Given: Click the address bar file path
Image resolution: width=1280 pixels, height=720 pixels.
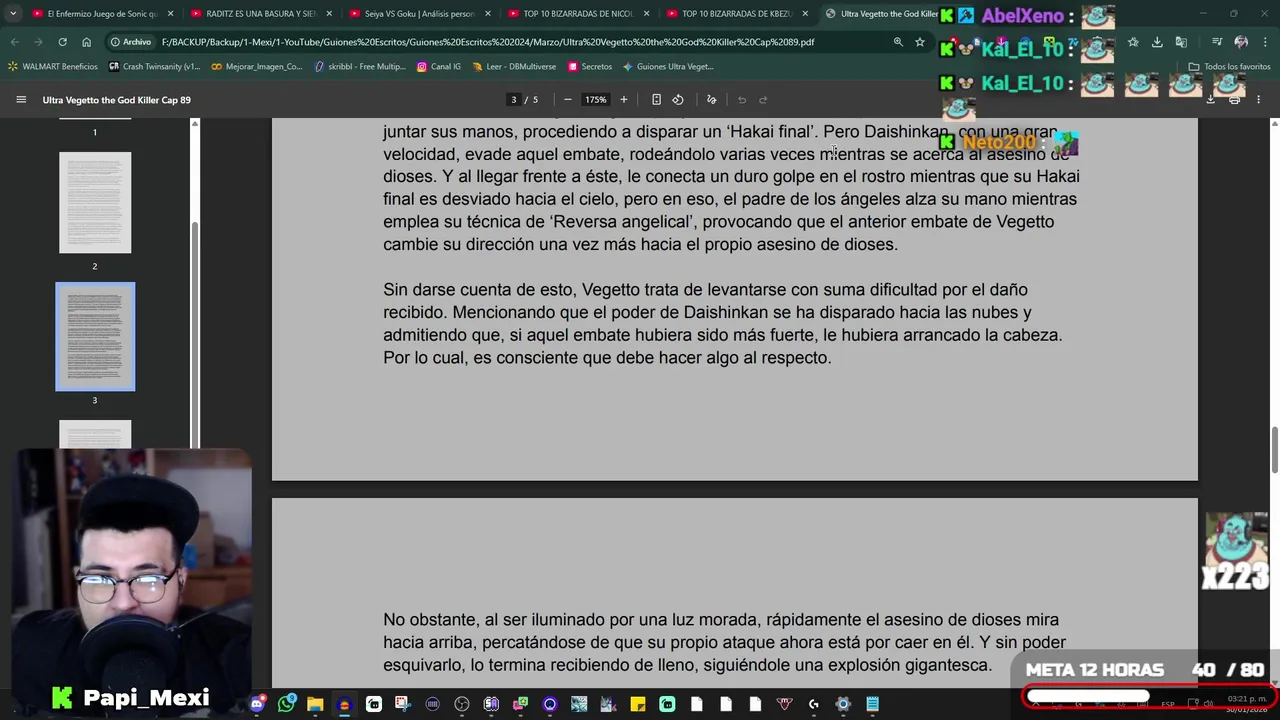Looking at the screenshot, I should tap(488, 42).
